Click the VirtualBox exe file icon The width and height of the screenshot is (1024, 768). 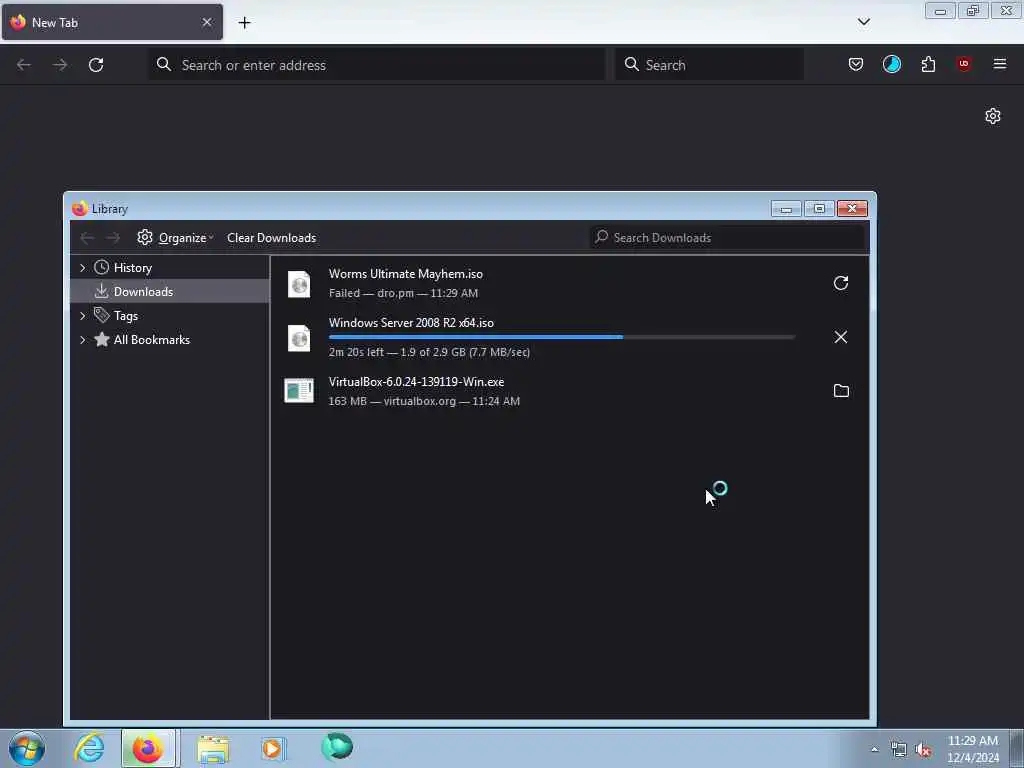[x=299, y=391]
